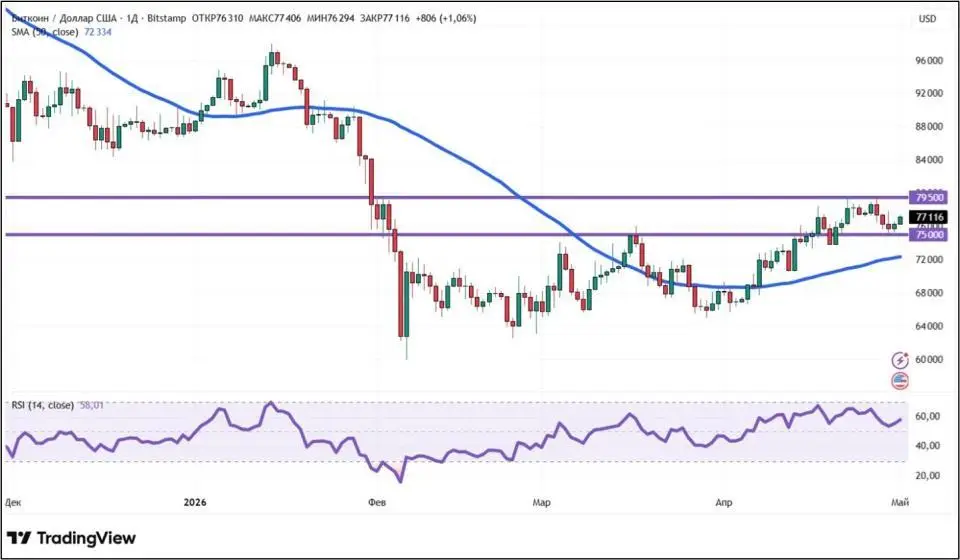The height and width of the screenshot is (560, 960).
Task: Click the 2026 label on the time axis
Action: (x=195, y=502)
